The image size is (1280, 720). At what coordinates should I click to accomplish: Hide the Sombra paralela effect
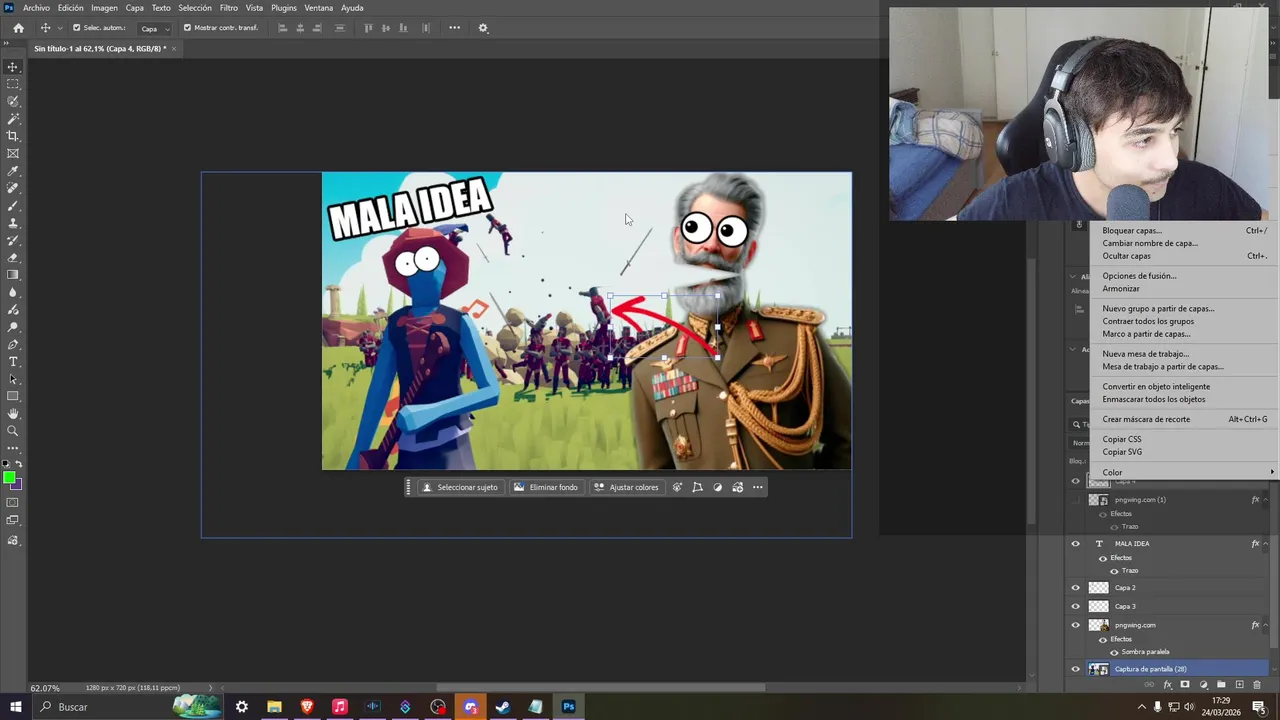1114,652
